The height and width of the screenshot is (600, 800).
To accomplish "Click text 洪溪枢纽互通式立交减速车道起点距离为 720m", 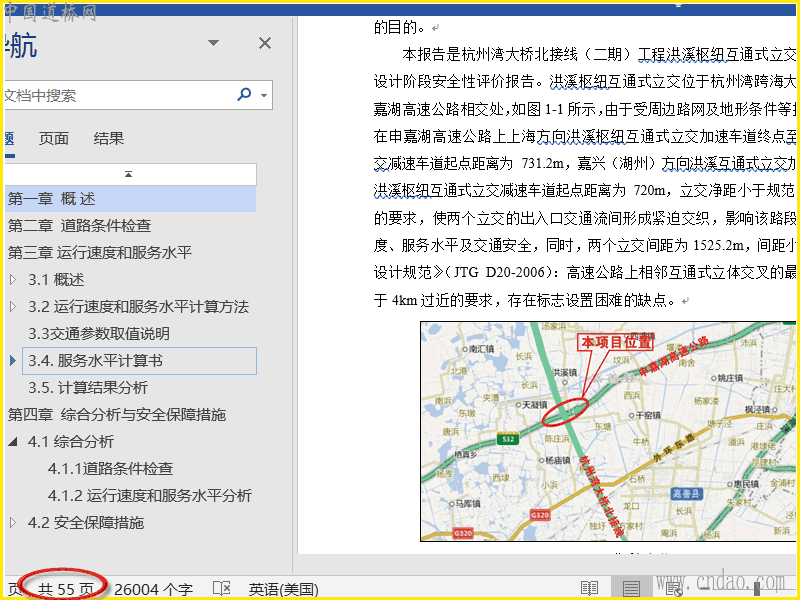I will point(519,191).
